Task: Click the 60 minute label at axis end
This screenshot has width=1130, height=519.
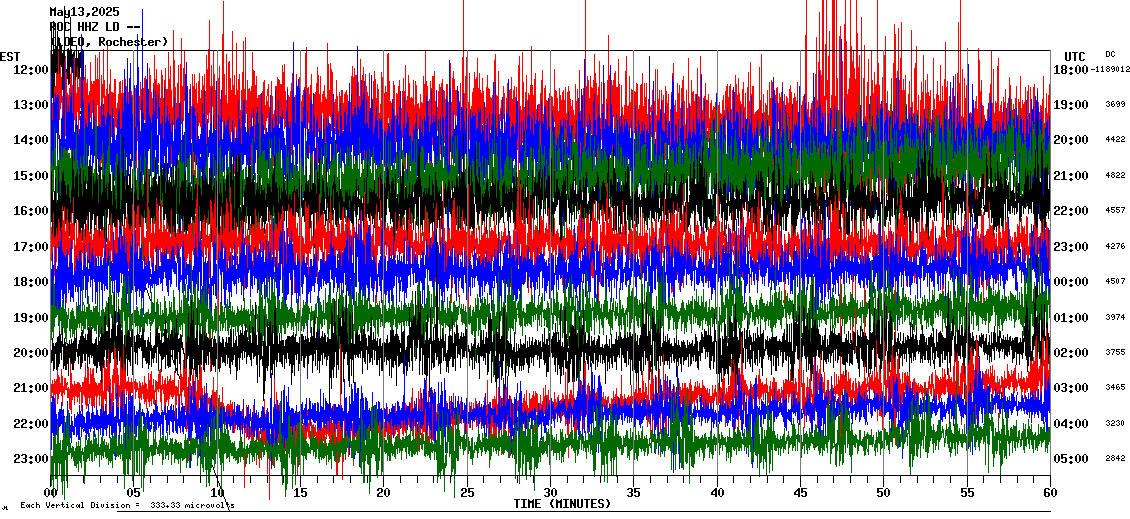Action: [1049, 492]
